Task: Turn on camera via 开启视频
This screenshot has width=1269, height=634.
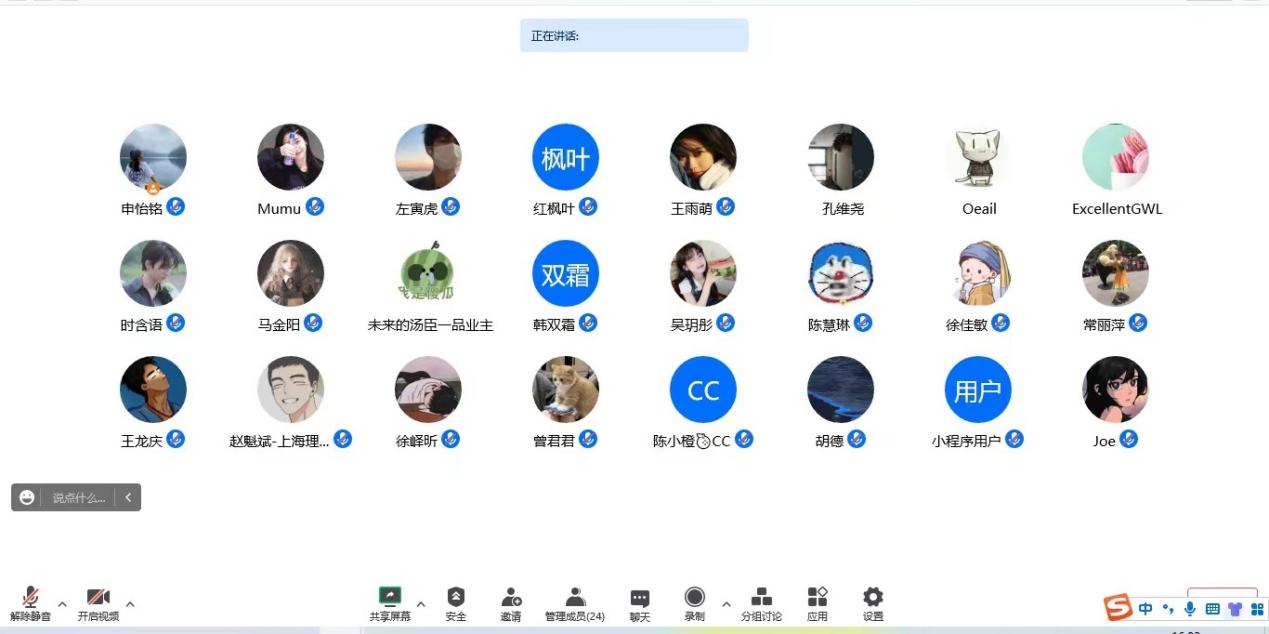Action: click(x=98, y=604)
